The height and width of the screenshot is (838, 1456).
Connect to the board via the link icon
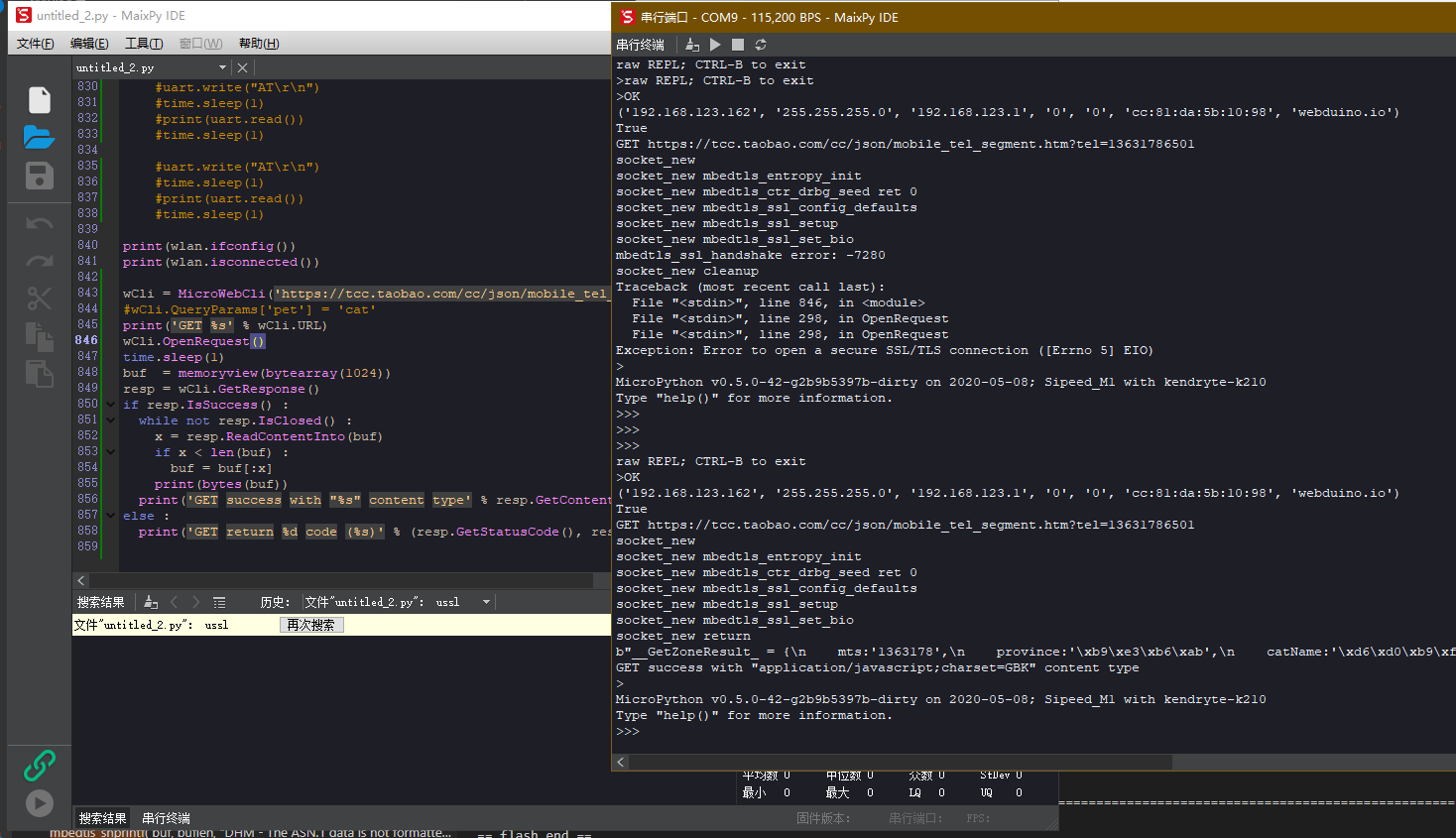click(x=39, y=765)
